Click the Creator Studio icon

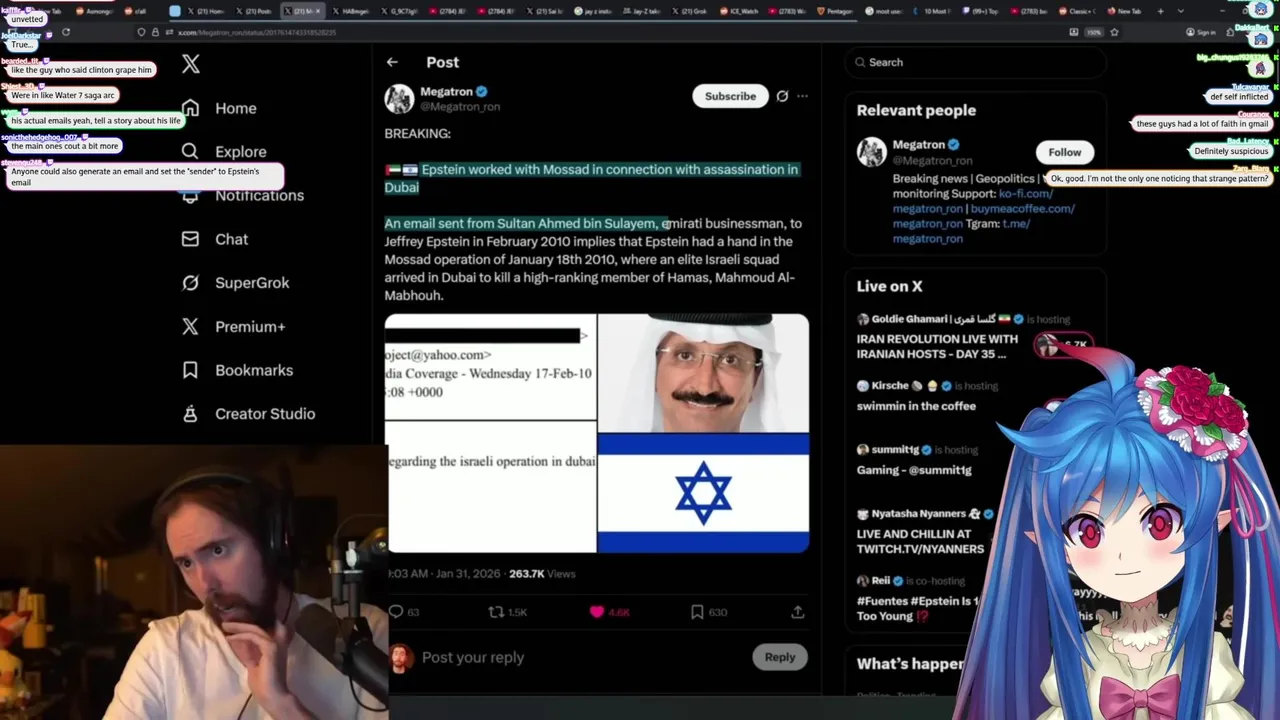pos(190,413)
